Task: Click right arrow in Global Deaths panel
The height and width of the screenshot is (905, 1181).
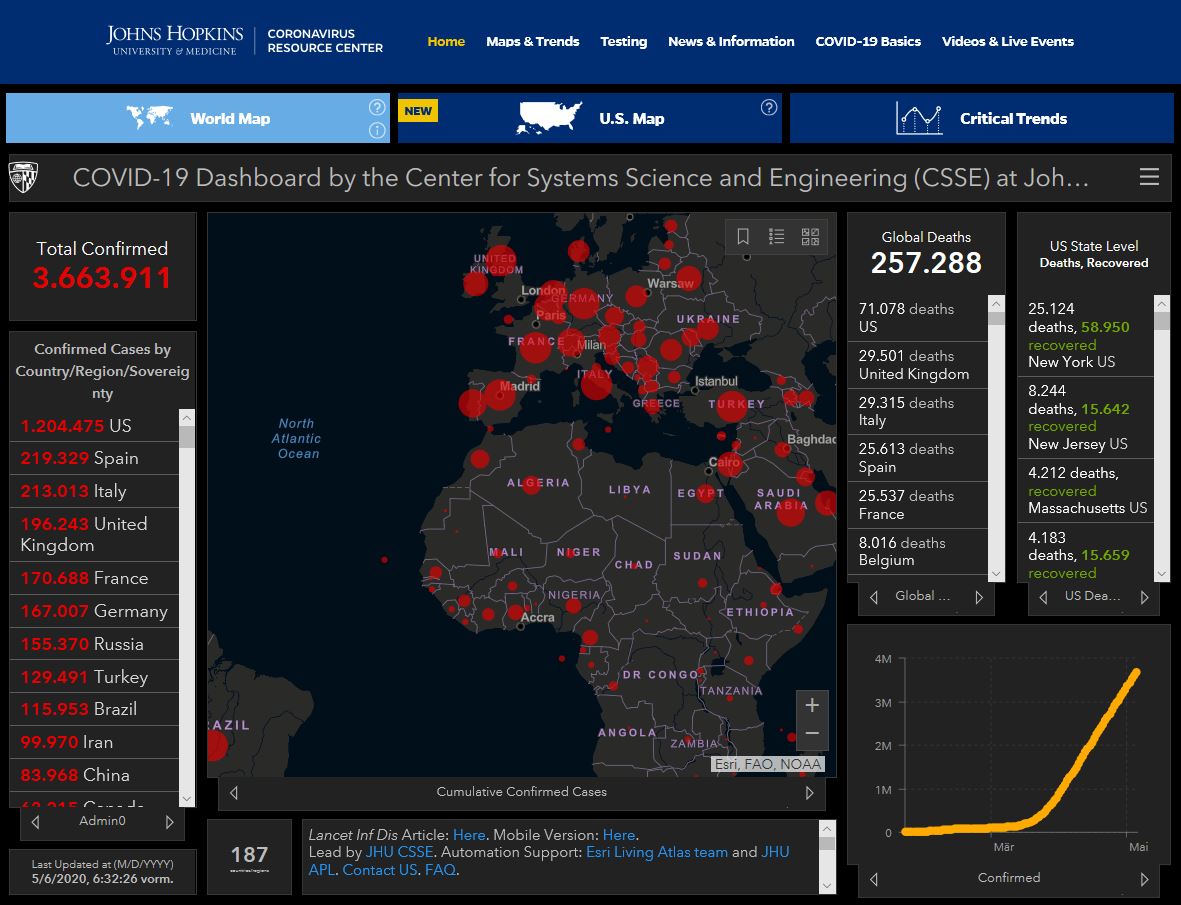Action: click(x=979, y=597)
